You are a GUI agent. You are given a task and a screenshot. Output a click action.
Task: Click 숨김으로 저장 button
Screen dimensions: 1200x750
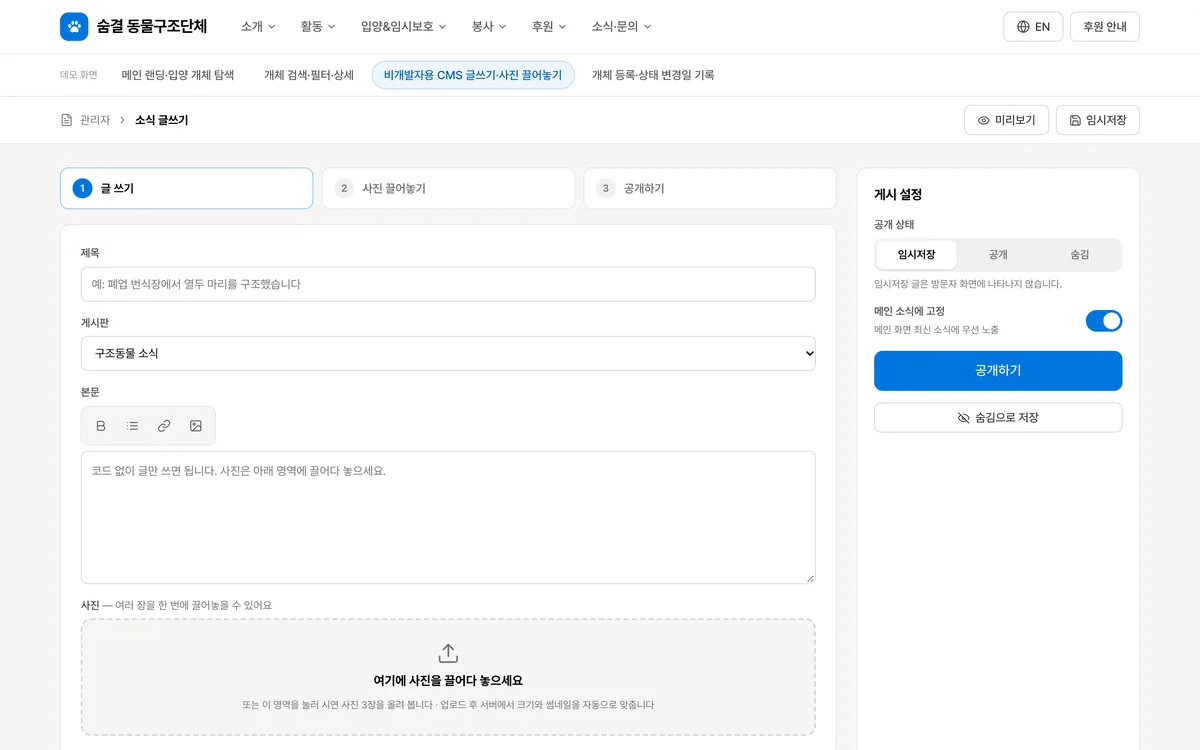pyautogui.click(x=998, y=418)
